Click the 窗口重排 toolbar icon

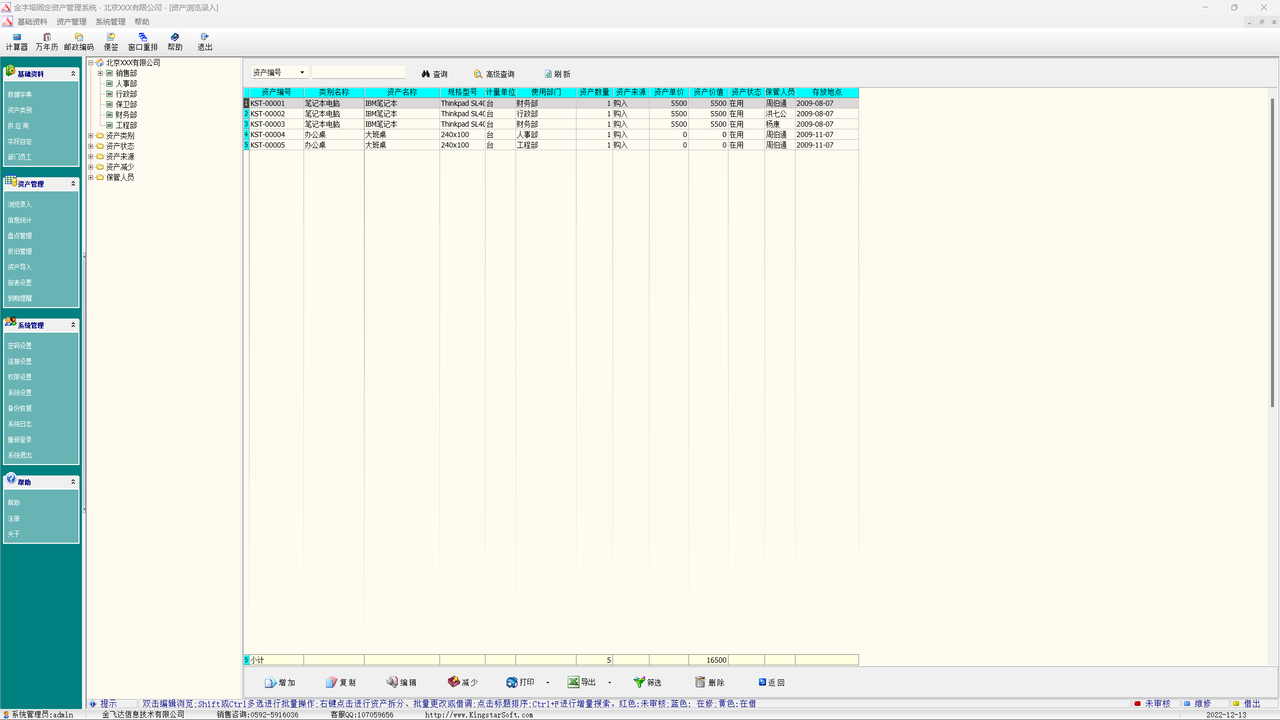click(x=143, y=42)
